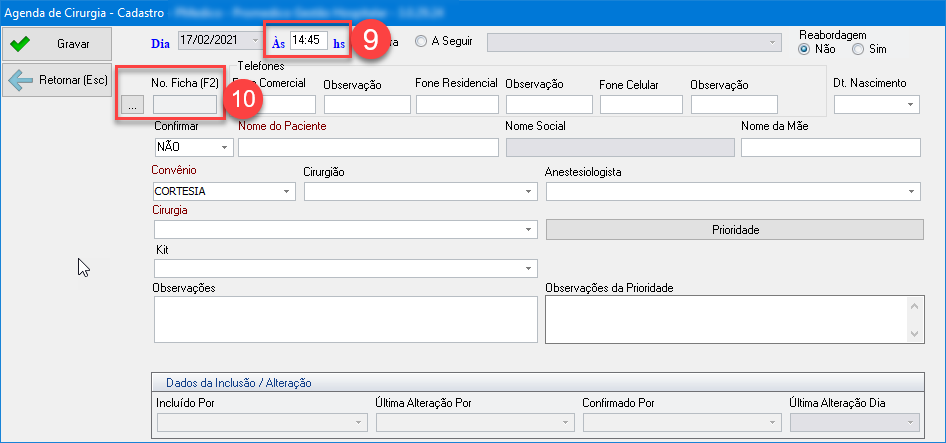Screen dimensions: 946x443
Task: Click the time field showing 14:45
Action: (307, 41)
